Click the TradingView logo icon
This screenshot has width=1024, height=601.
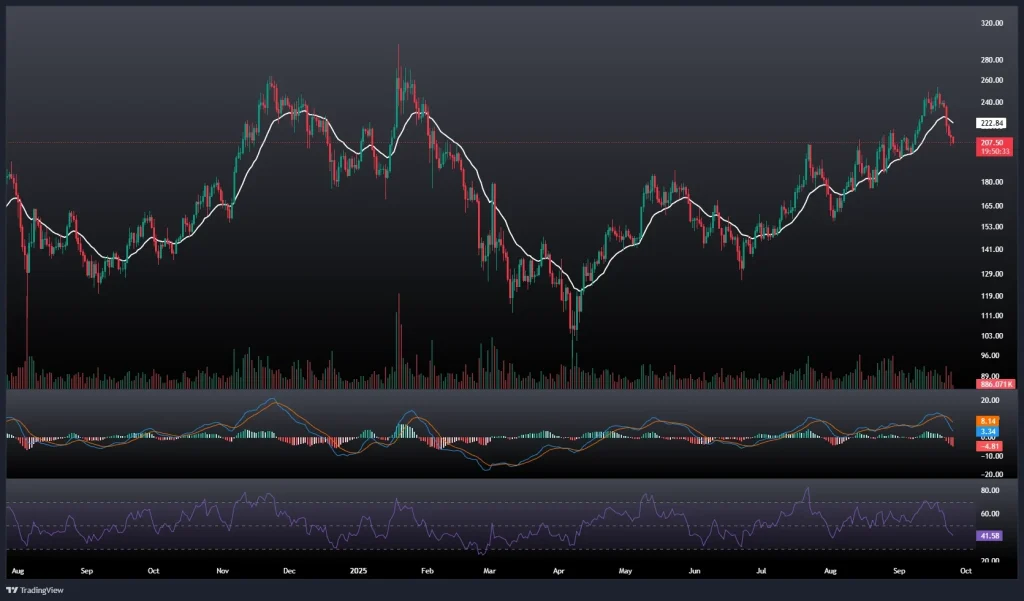click(13, 589)
